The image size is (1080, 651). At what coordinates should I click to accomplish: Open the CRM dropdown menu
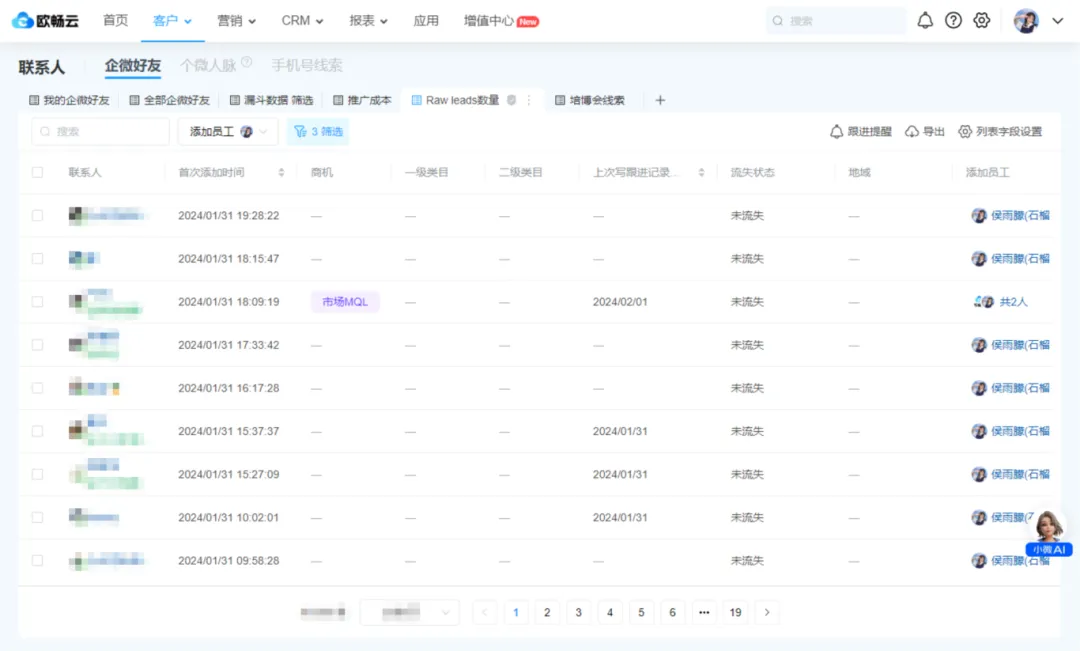click(302, 20)
